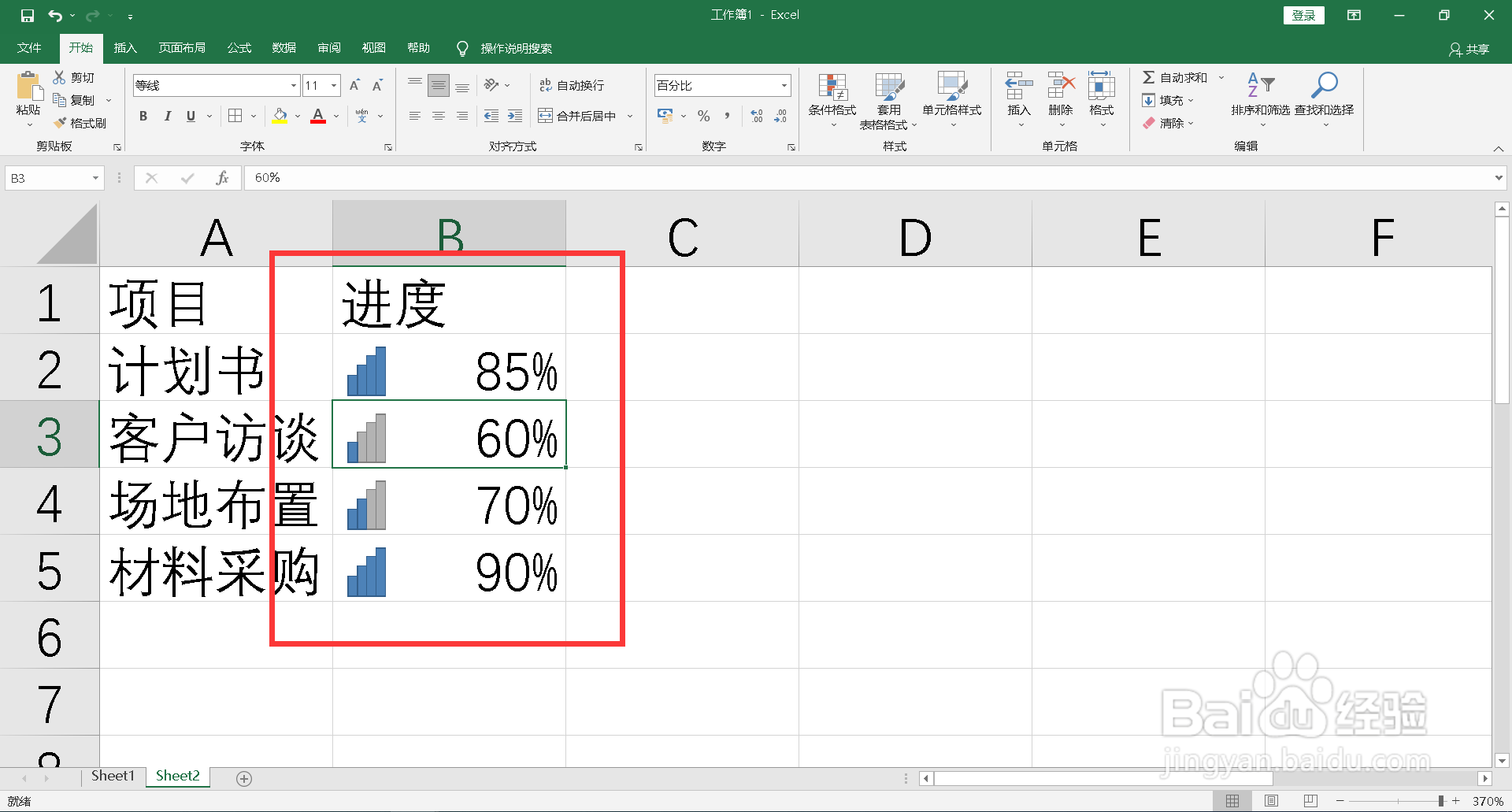Open Conditional Formatting (条件格式)
The height and width of the screenshot is (812, 1512).
(x=832, y=100)
